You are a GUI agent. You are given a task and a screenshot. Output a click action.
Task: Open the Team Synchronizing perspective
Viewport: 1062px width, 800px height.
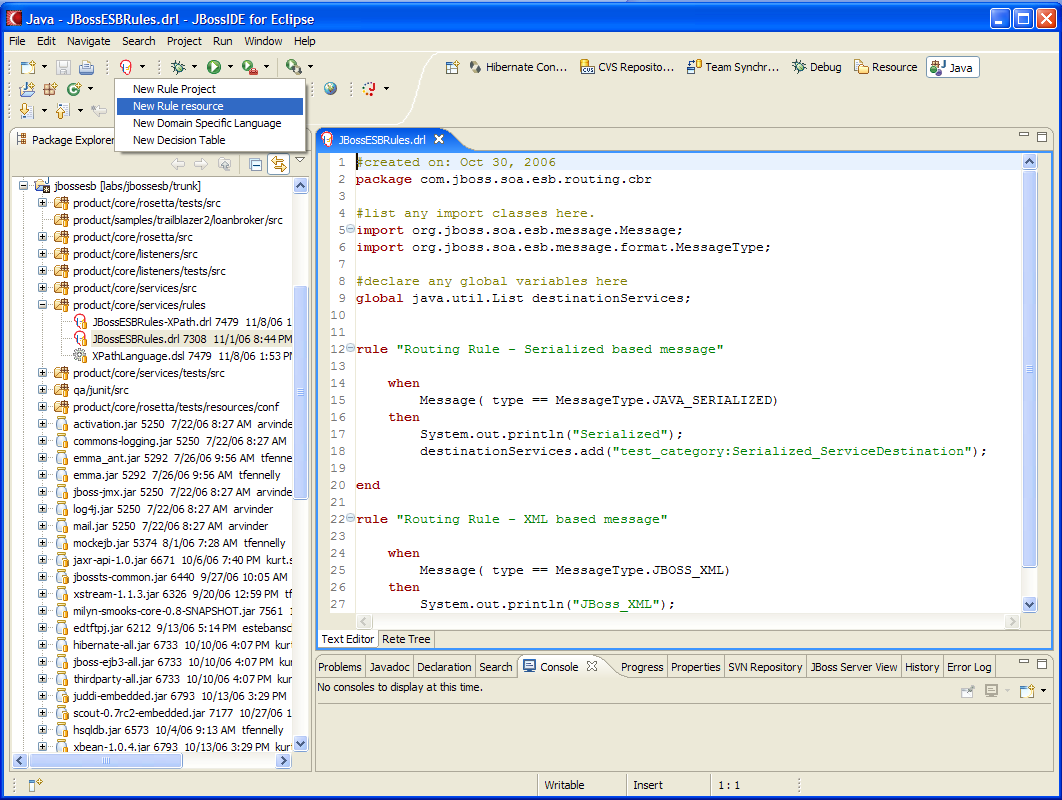[x=733, y=67]
